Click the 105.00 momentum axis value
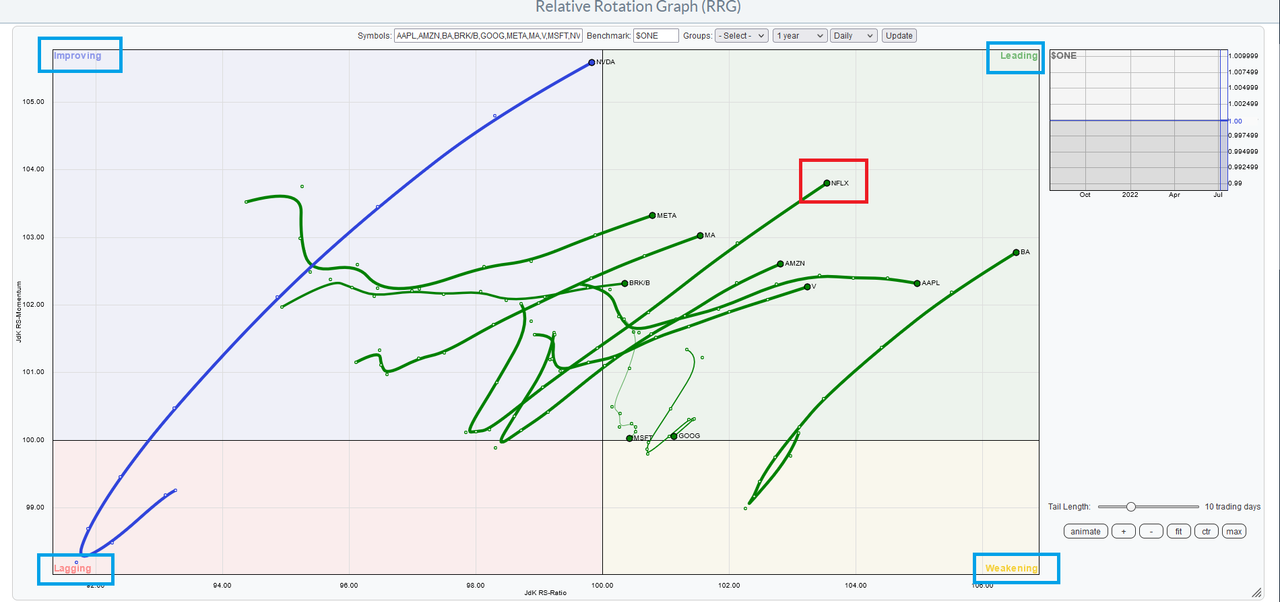Image resolution: width=1280 pixels, height=602 pixels. 35,102
